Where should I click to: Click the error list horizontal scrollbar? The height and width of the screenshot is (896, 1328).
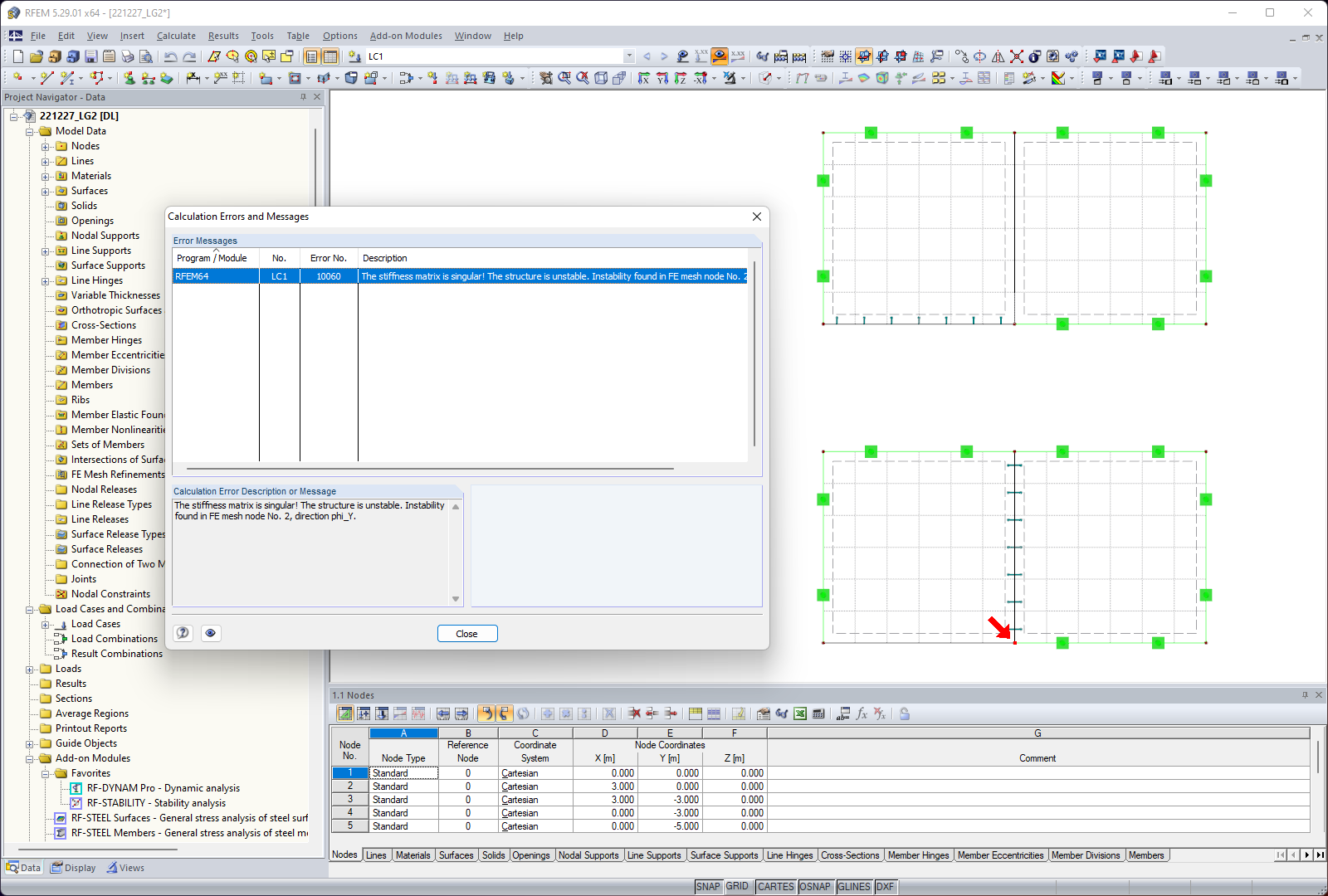click(430, 469)
